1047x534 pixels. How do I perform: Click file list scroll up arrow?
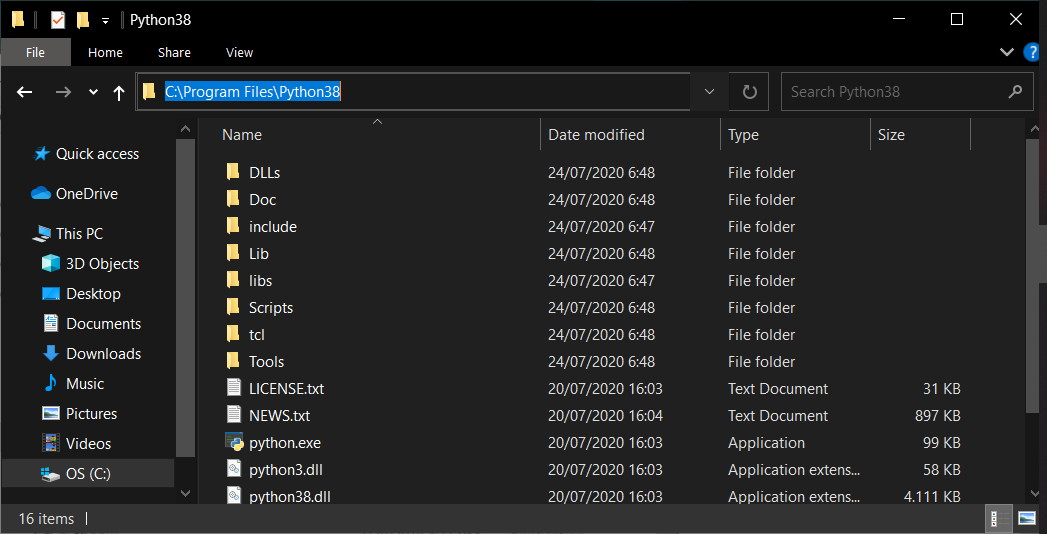(x=1034, y=129)
